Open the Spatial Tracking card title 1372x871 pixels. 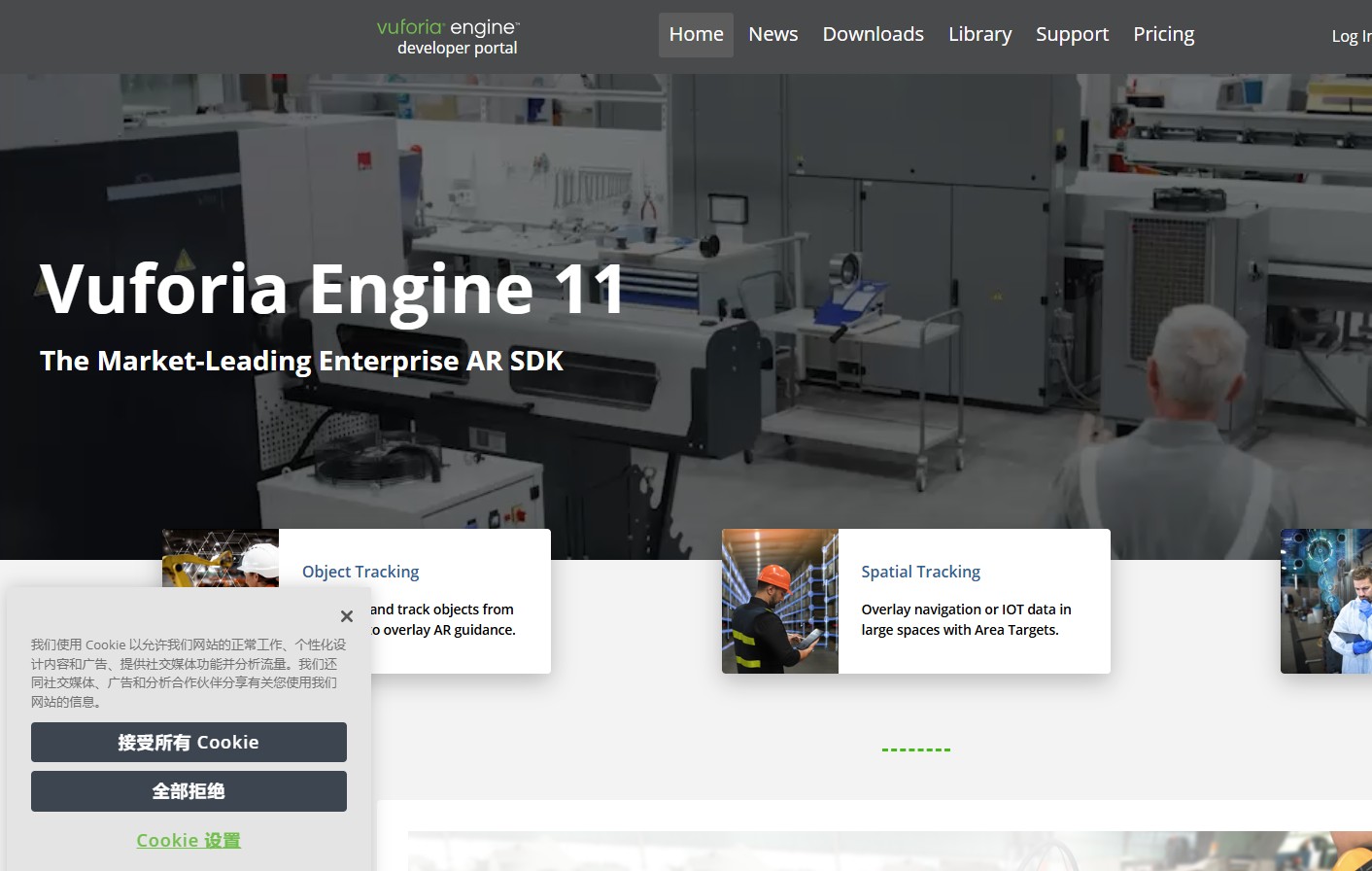pos(920,572)
